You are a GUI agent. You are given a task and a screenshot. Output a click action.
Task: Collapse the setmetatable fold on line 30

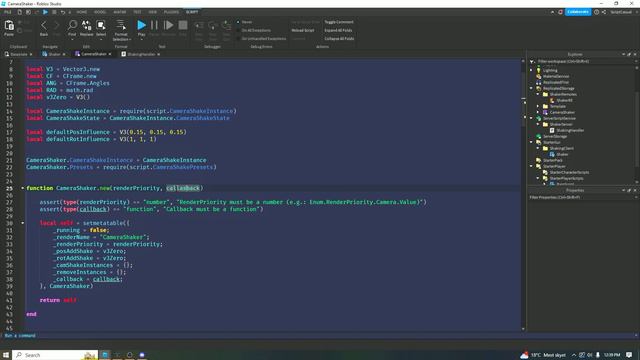22,223
